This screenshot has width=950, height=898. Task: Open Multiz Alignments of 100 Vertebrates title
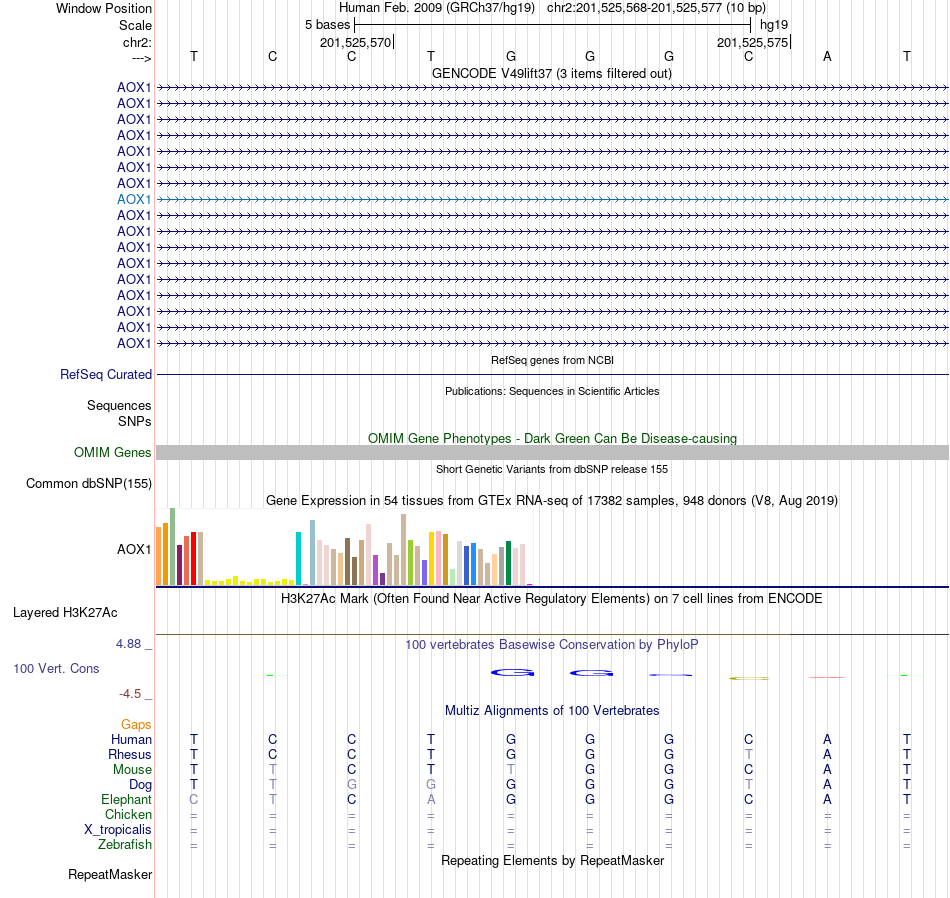552,711
